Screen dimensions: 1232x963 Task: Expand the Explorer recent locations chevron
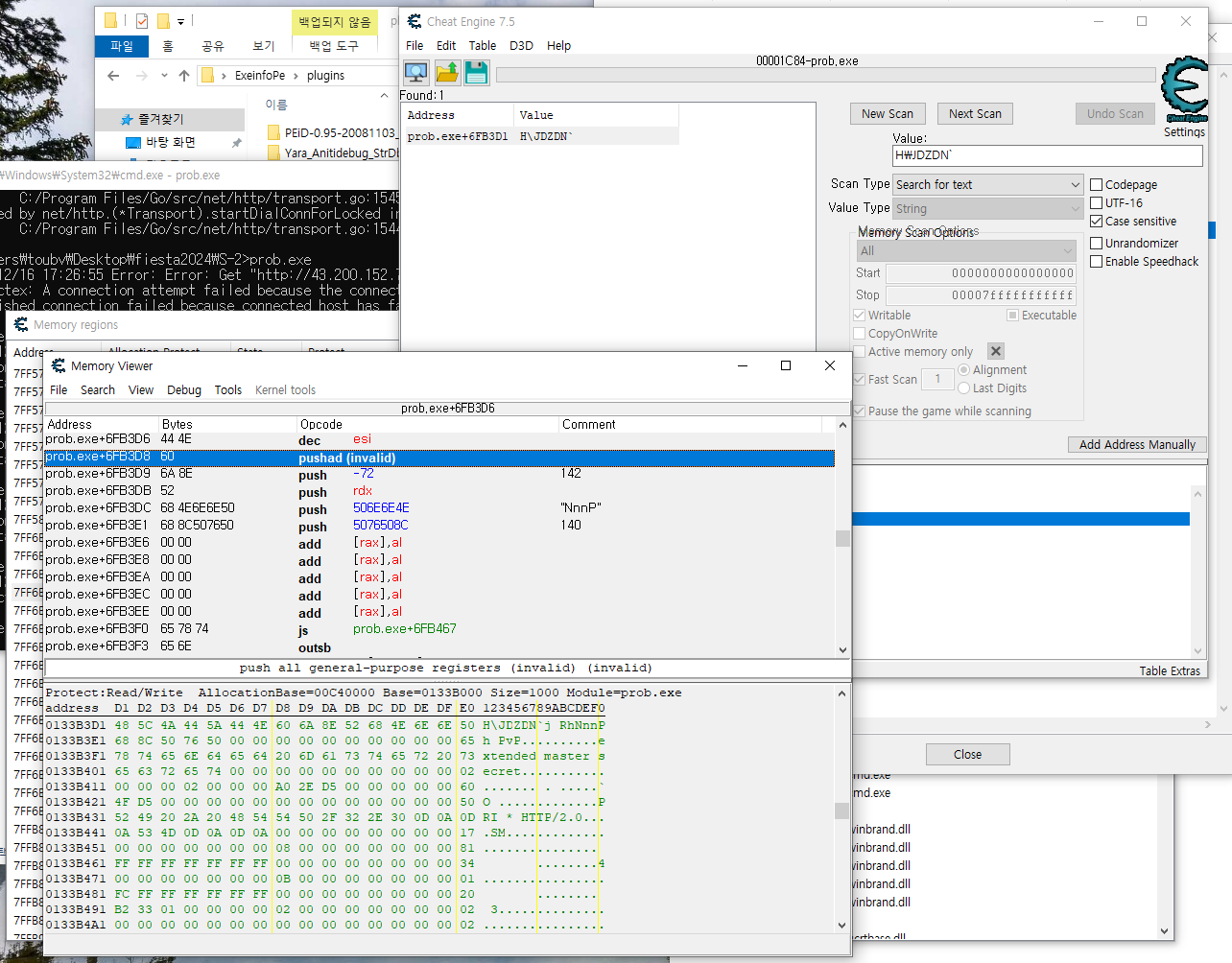click(164, 75)
